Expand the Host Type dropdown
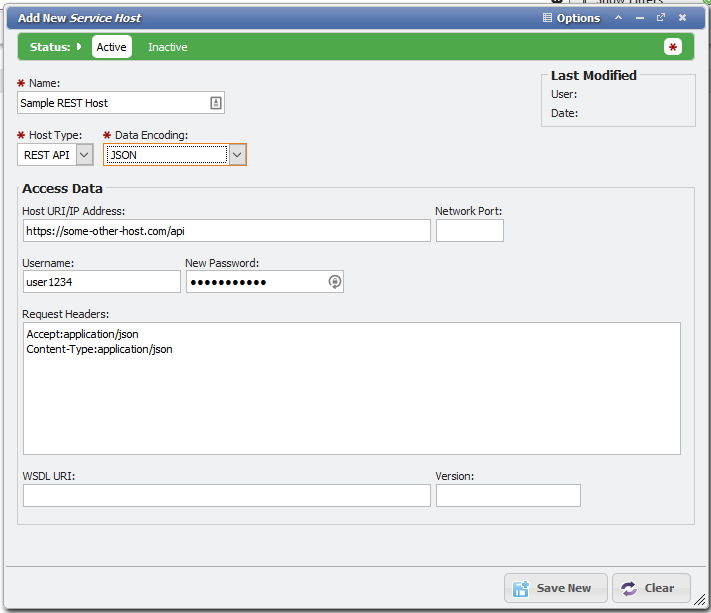 click(x=85, y=155)
